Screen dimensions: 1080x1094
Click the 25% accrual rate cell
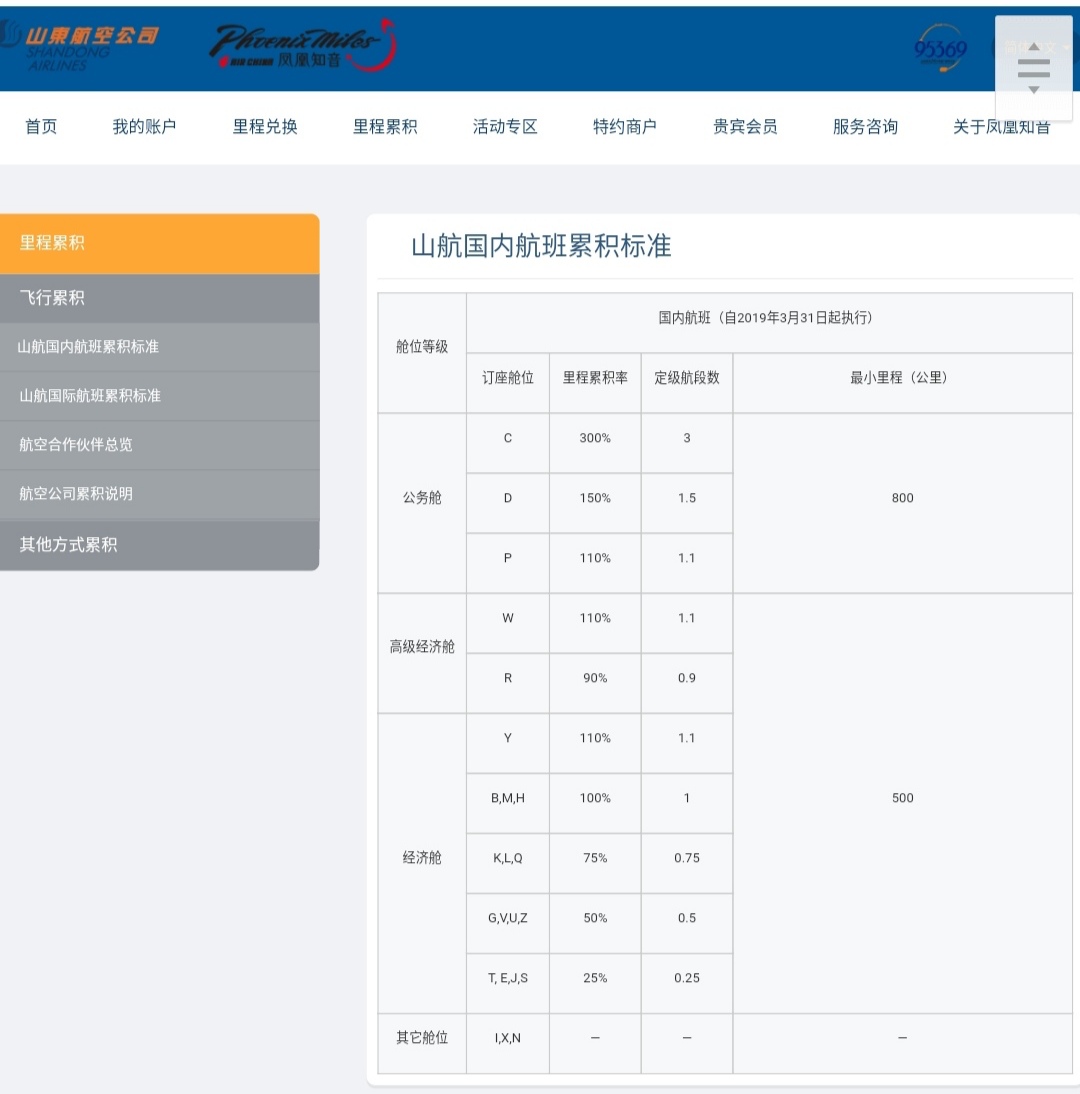[x=595, y=983]
